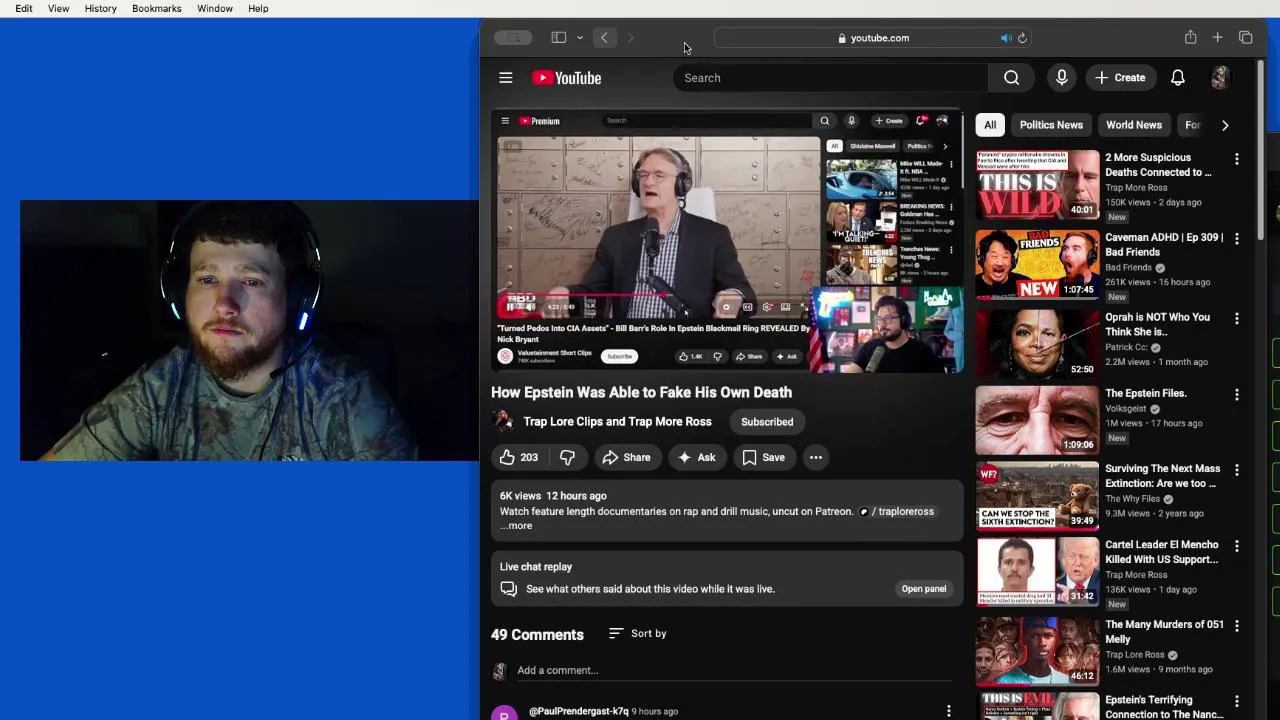Click the 49 Comments heading
This screenshot has width=1280, height=720.
point(537,635)
